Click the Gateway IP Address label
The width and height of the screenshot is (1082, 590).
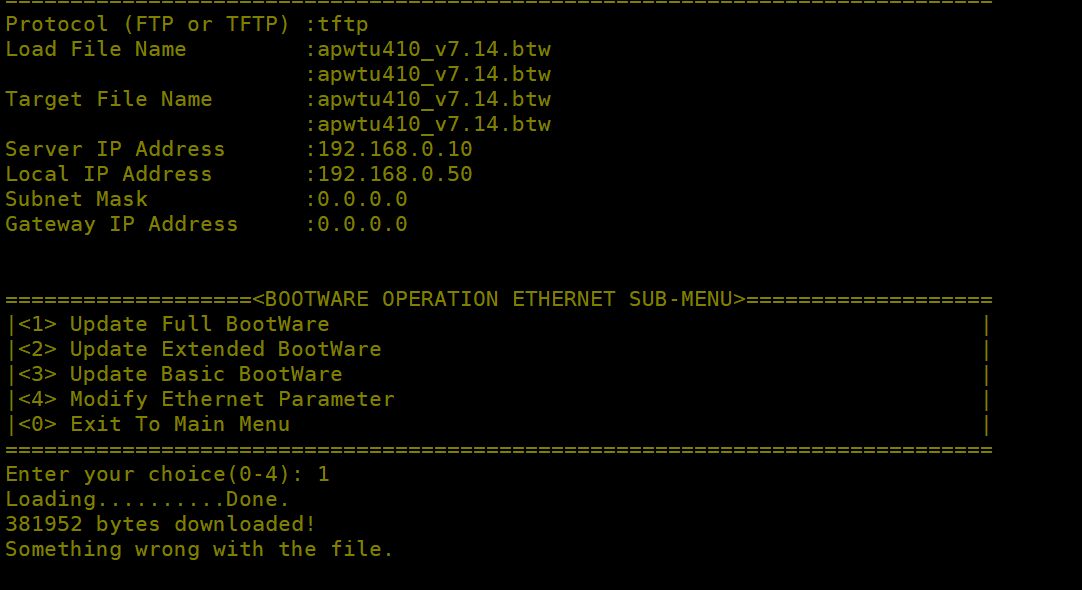[x=122, y=224]
